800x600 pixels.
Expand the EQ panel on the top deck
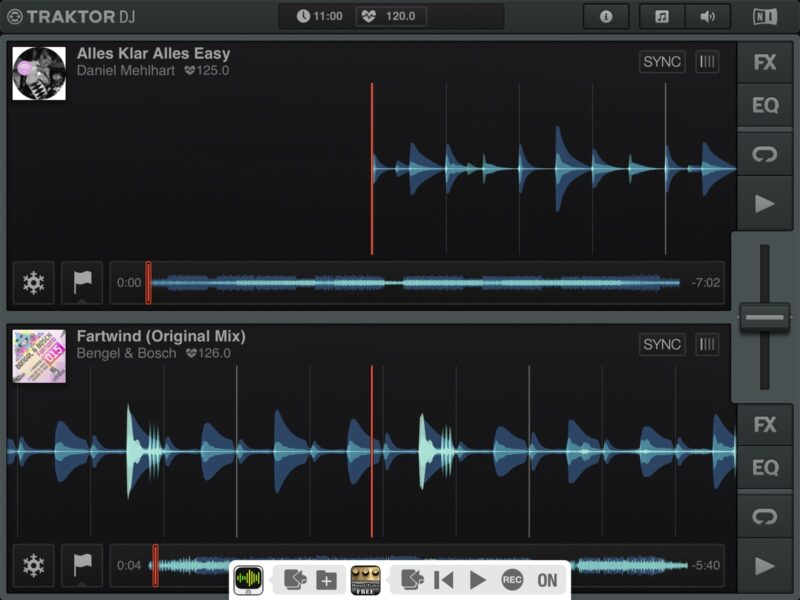765,106
